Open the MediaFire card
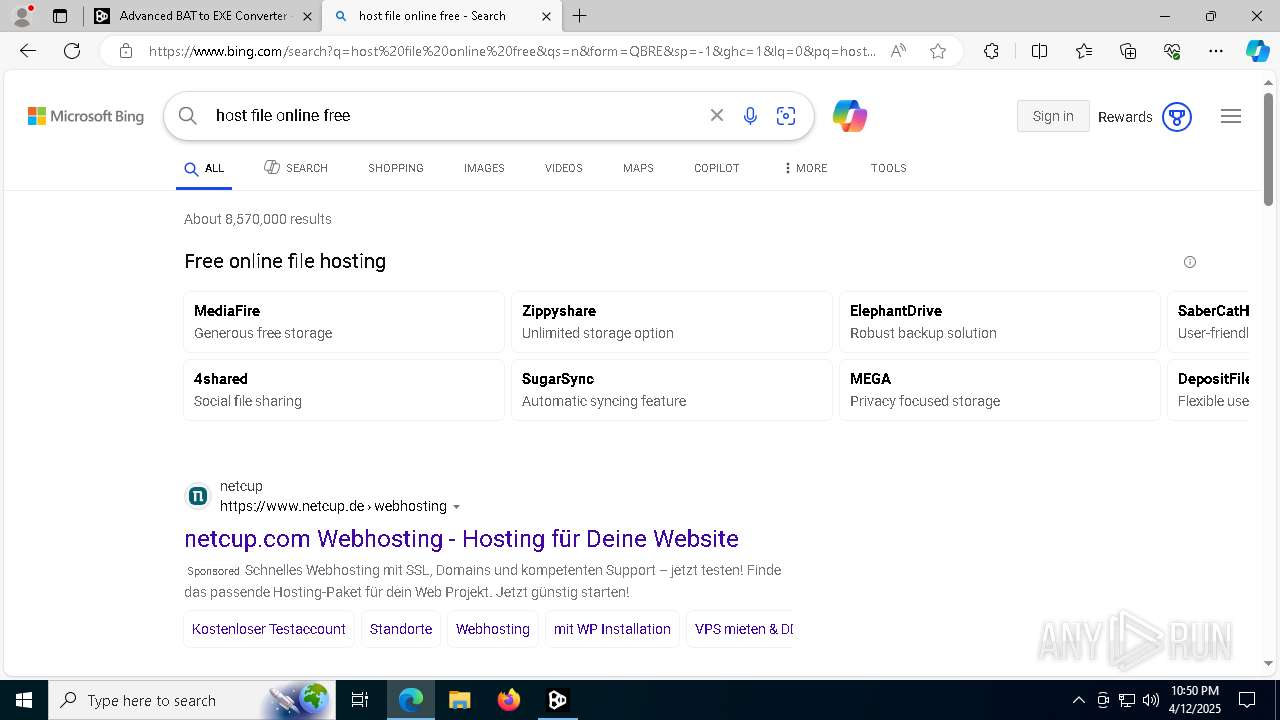1280x720 pixels. [344, 322]
